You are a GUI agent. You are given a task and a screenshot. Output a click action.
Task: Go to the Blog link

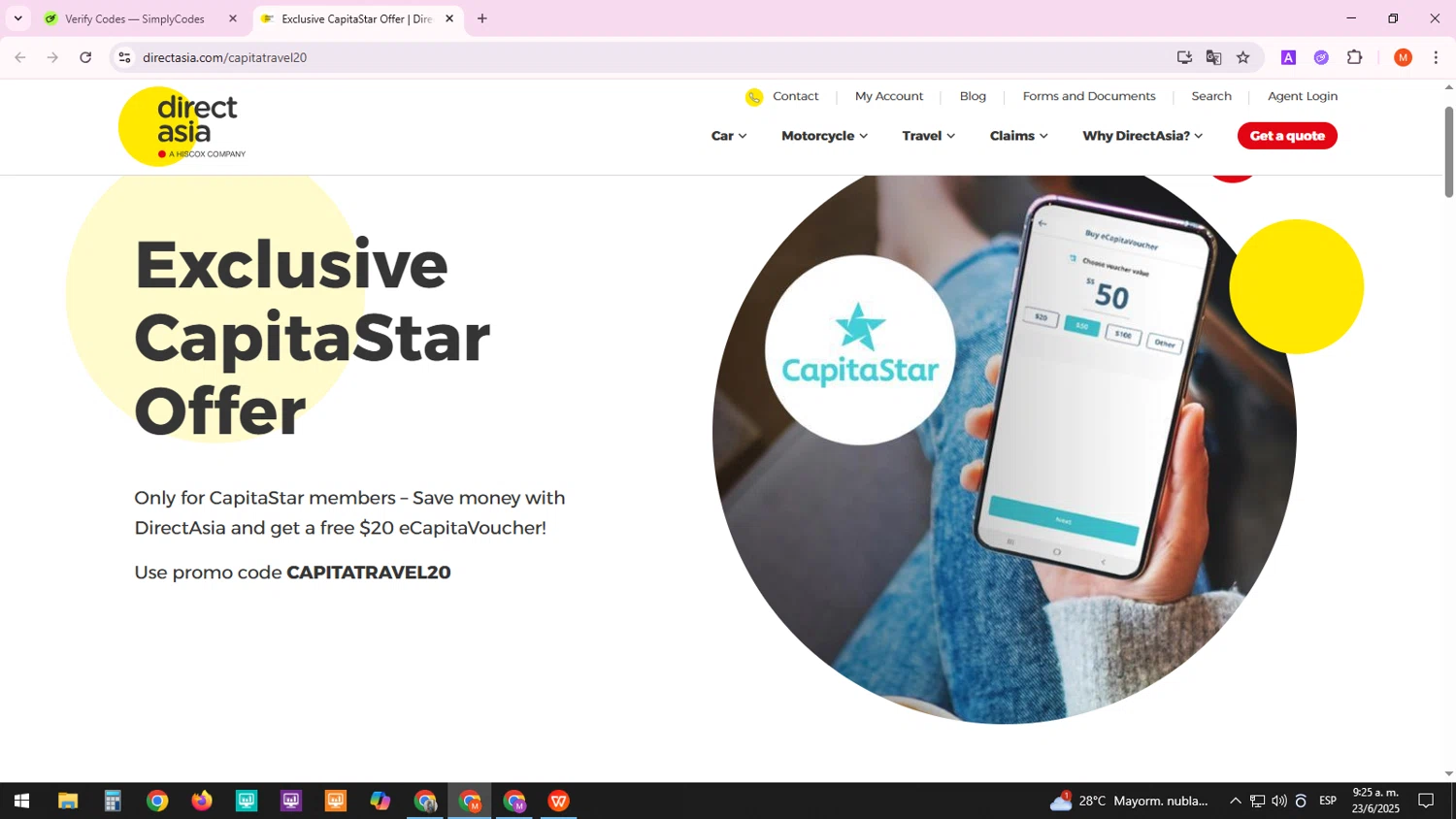pyautogui.click(x=973, y=96)
